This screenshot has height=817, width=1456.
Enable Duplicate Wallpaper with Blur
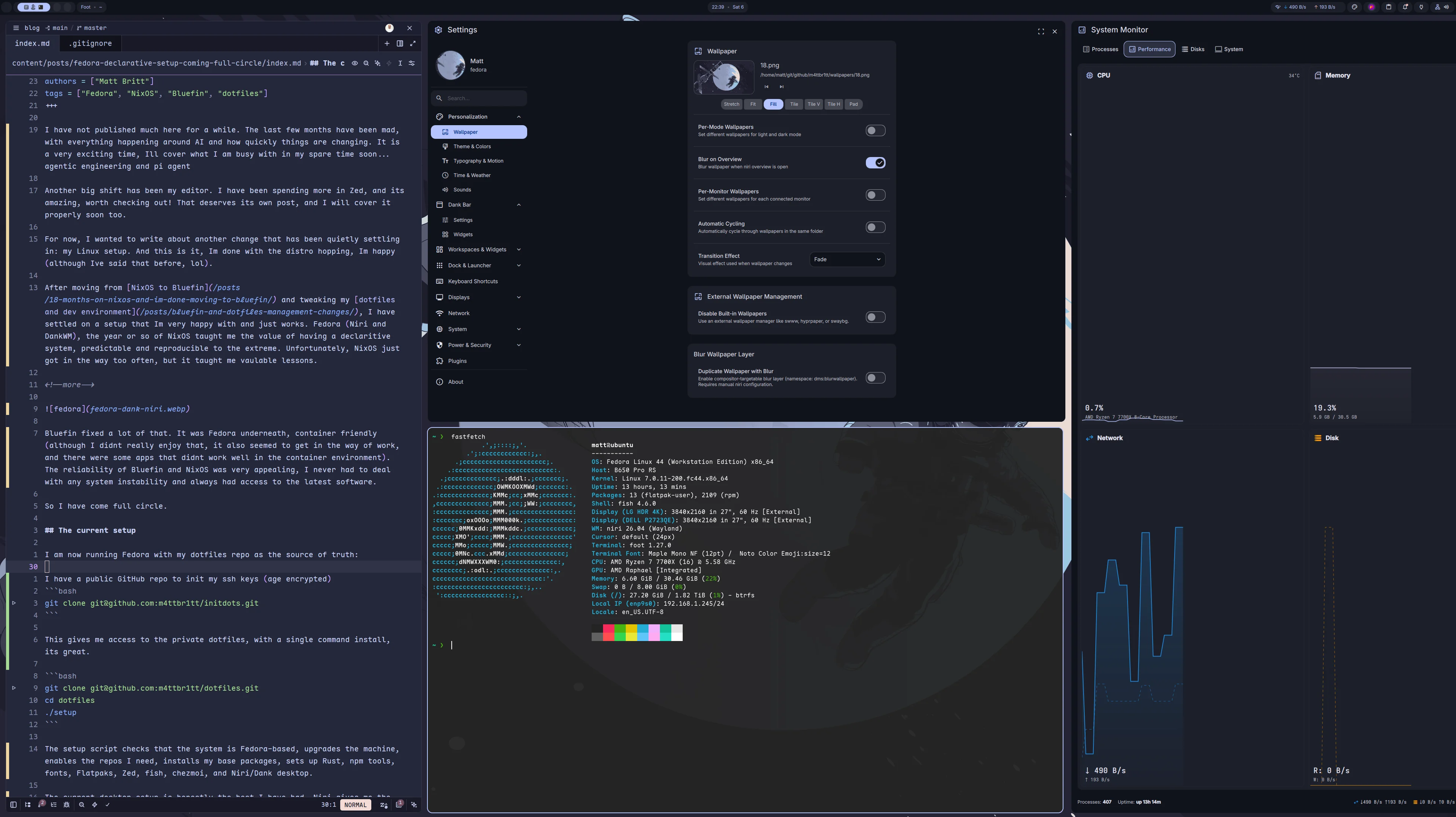click(875, 378)
